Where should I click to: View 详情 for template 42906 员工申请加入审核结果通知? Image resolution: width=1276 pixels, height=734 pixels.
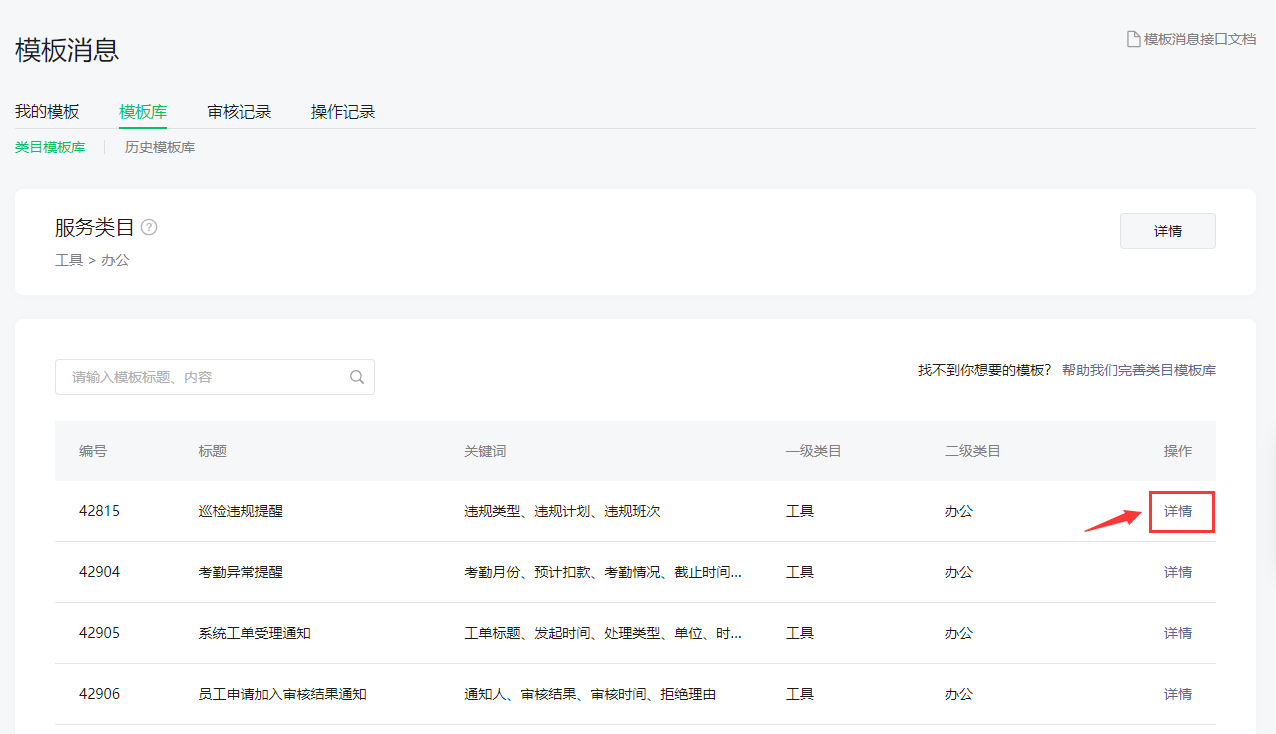point(1178,694)
